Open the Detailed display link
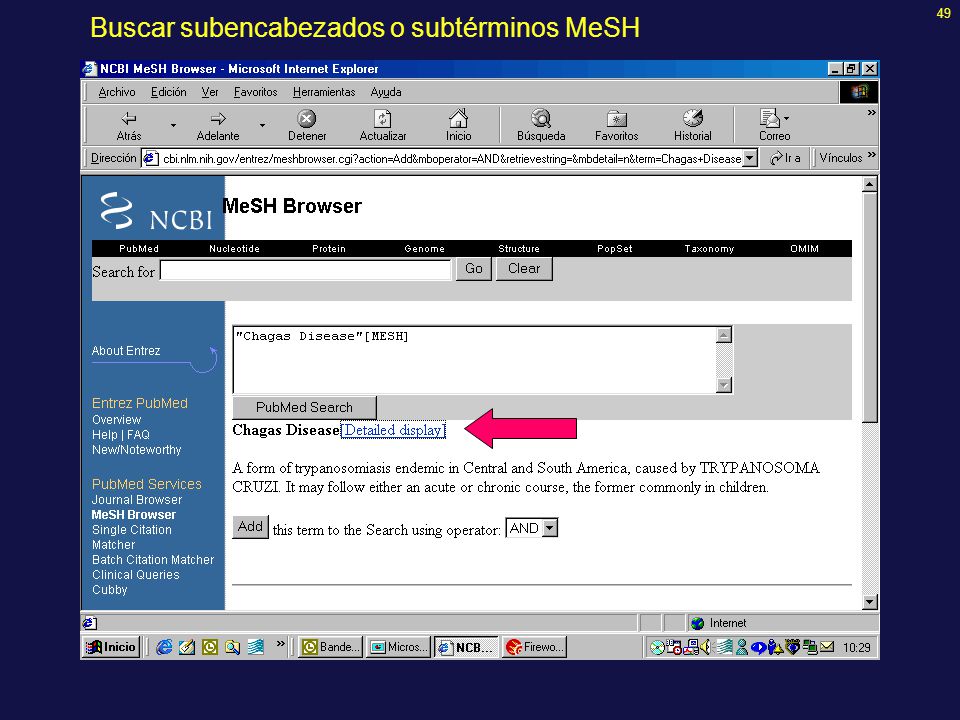Image resolution: width=960 pixels, height=720 pixels. [x=393, y=430]
